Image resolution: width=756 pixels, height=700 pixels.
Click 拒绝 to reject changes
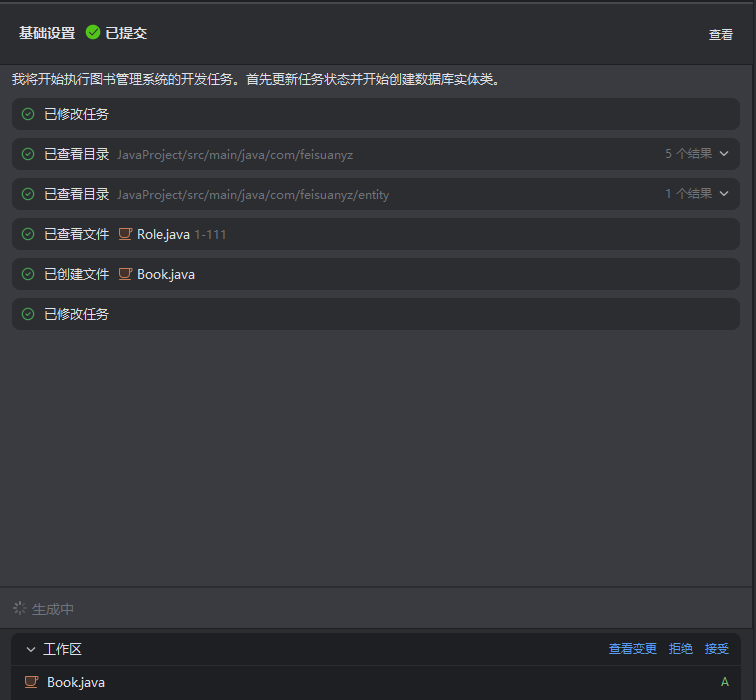pyautogui.click(x=681, y=649)
